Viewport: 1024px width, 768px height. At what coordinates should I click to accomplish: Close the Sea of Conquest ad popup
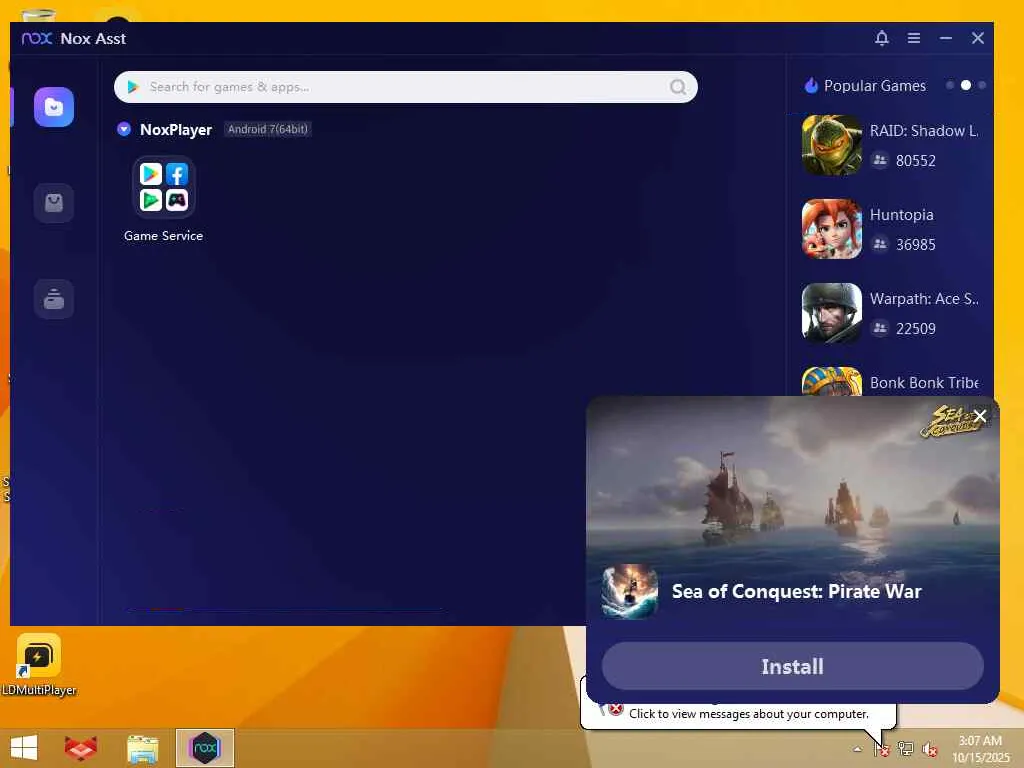(x=980, y=416)
